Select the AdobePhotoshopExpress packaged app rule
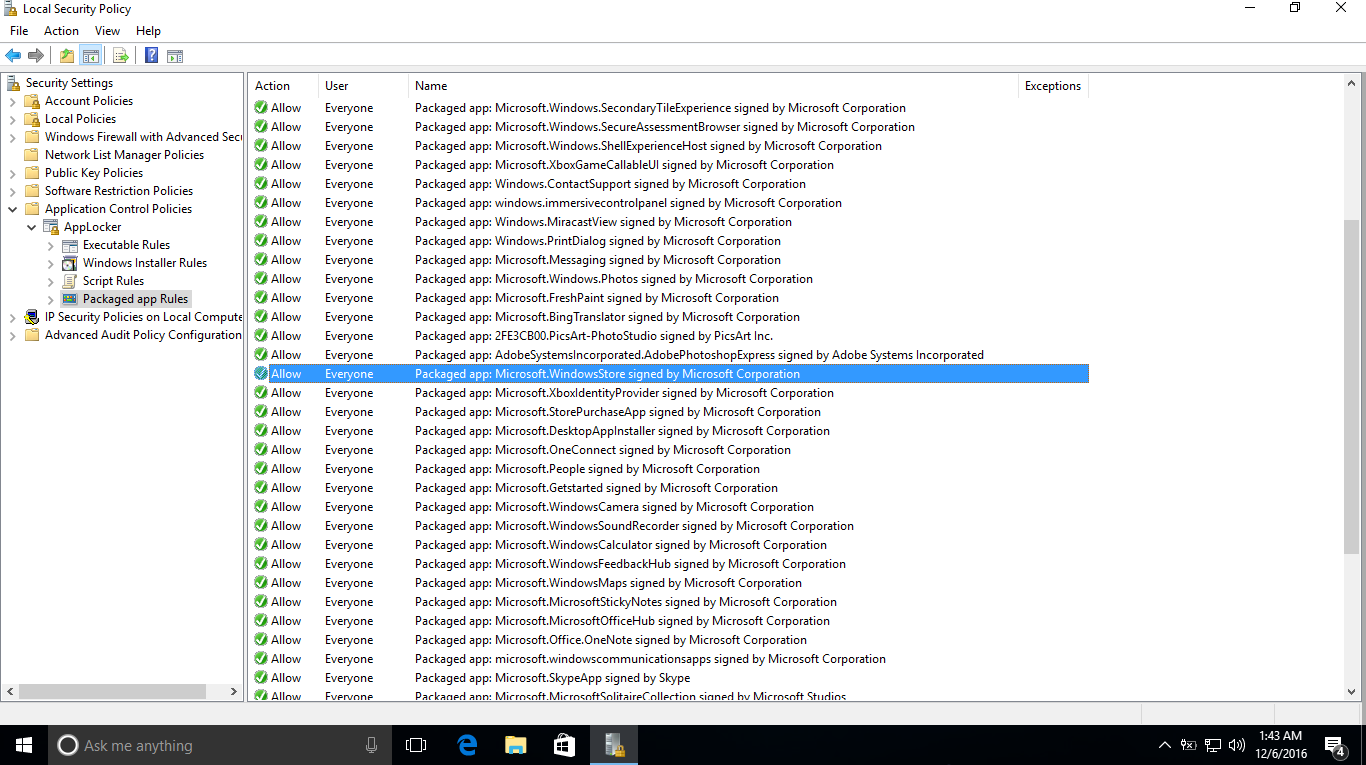This screenshot has width=1366, height=765. [668, 355]
